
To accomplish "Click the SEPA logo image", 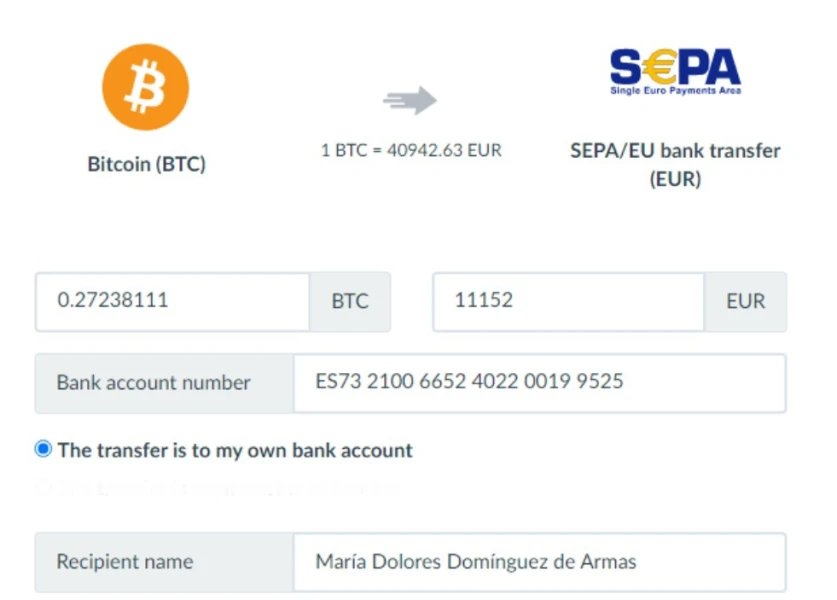I will (675, 71).
